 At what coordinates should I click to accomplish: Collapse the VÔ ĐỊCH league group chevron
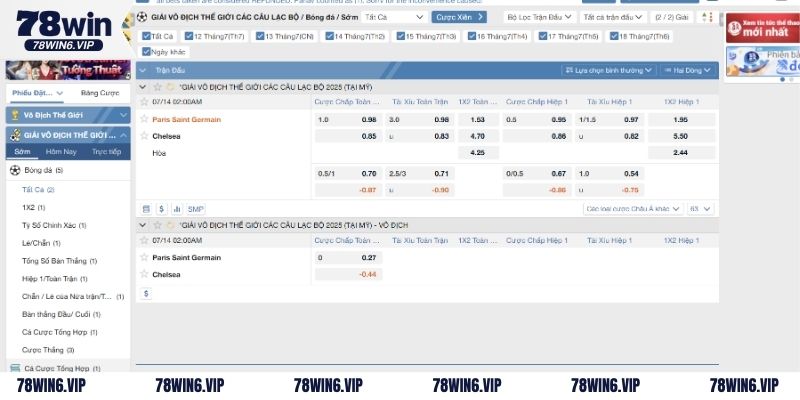tap(143, 225)
